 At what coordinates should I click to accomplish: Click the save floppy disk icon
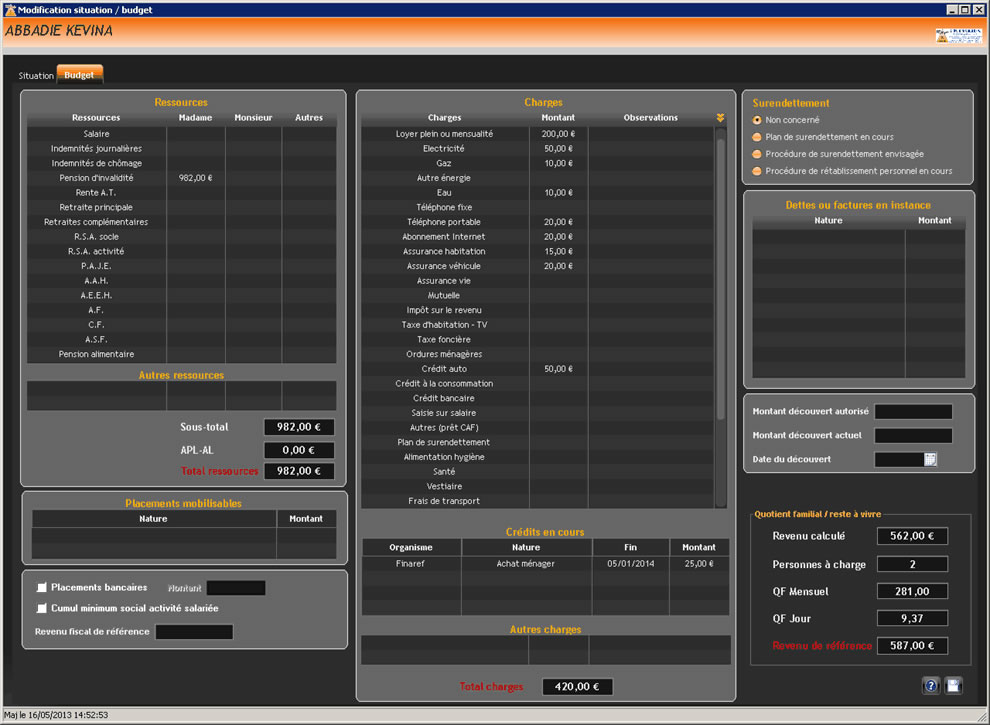[954, 686]
